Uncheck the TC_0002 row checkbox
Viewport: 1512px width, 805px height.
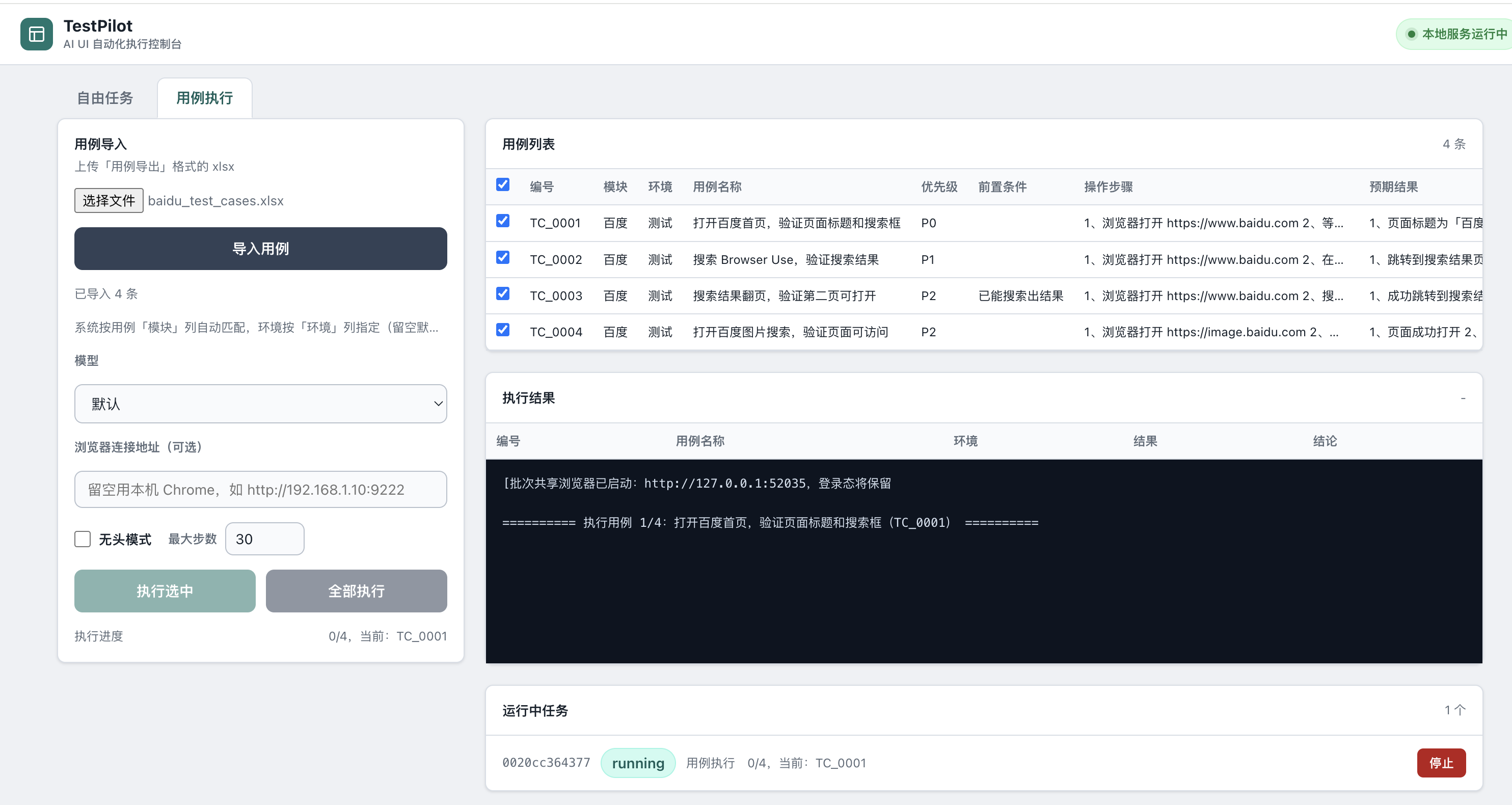tap(502, 257)
